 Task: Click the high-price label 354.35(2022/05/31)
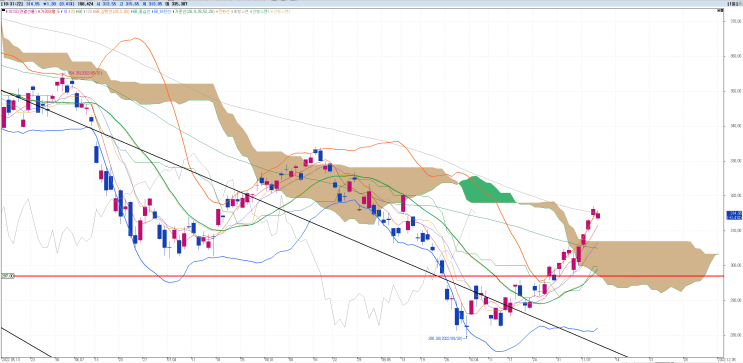84,73
